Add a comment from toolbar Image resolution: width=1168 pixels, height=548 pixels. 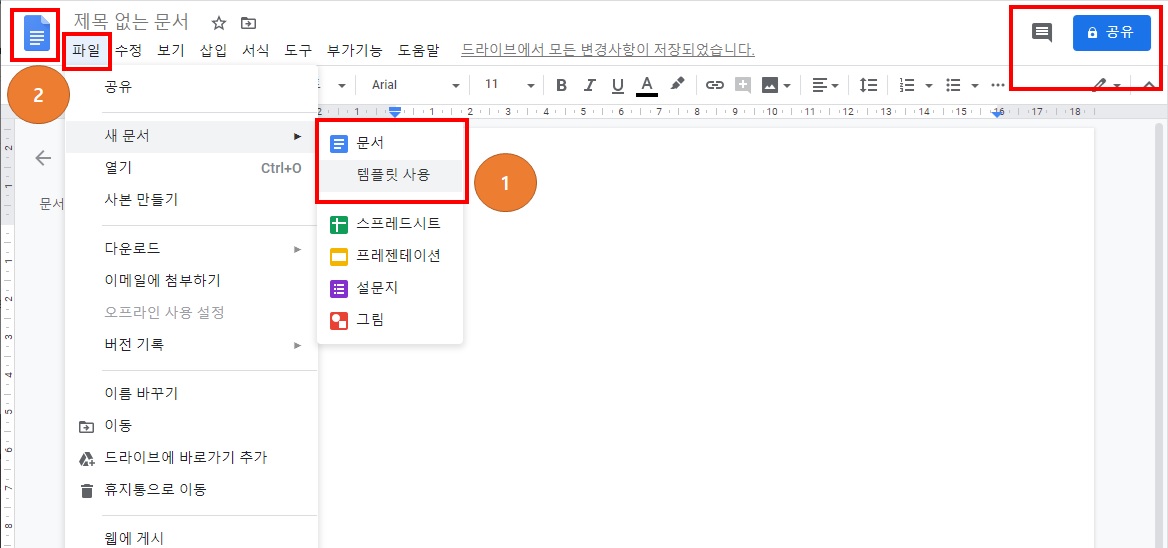(743, 86)
